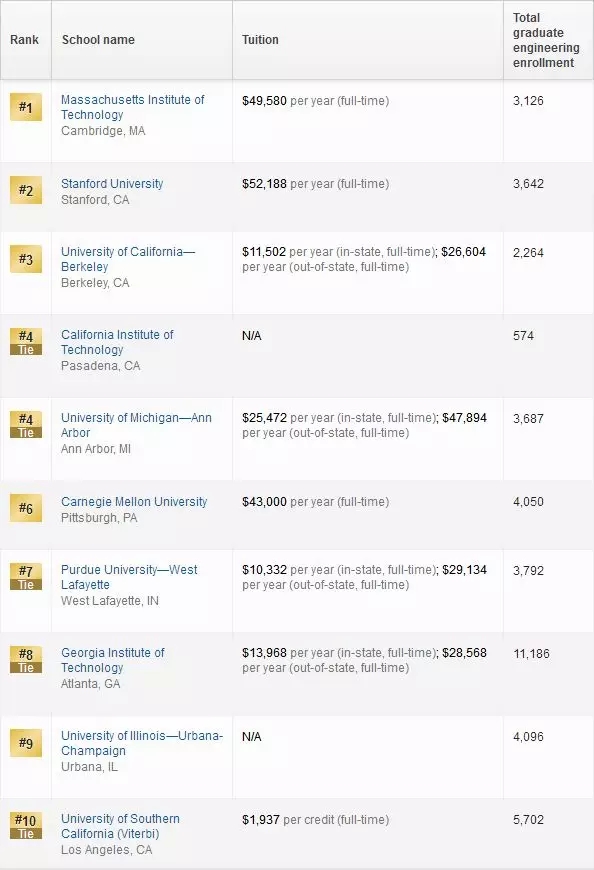Click the #6 gold rank badge
The height and width of the screenshot is (870, 594).
(x=26, y=508)
